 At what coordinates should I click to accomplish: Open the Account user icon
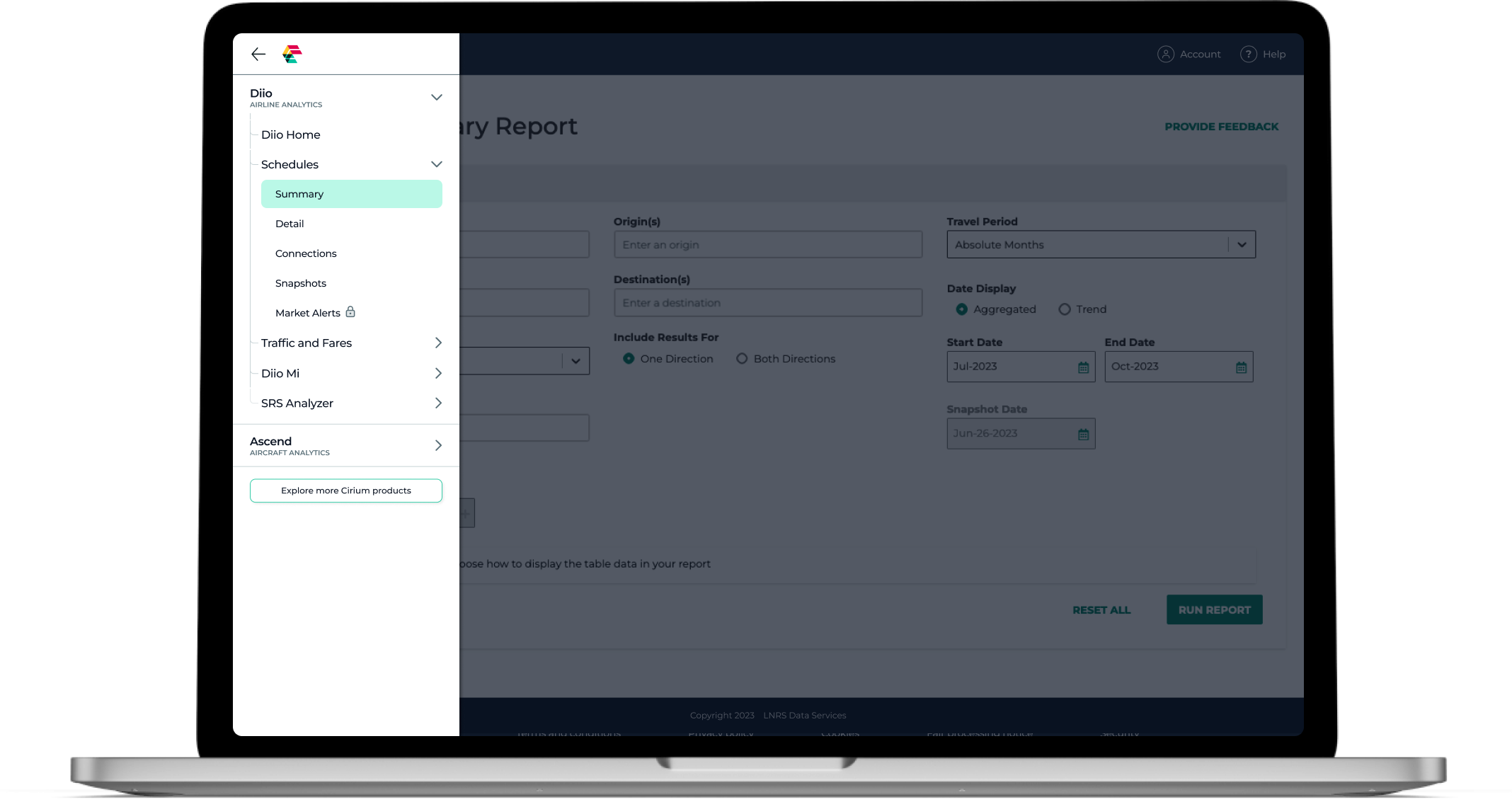pos(1165,54)
